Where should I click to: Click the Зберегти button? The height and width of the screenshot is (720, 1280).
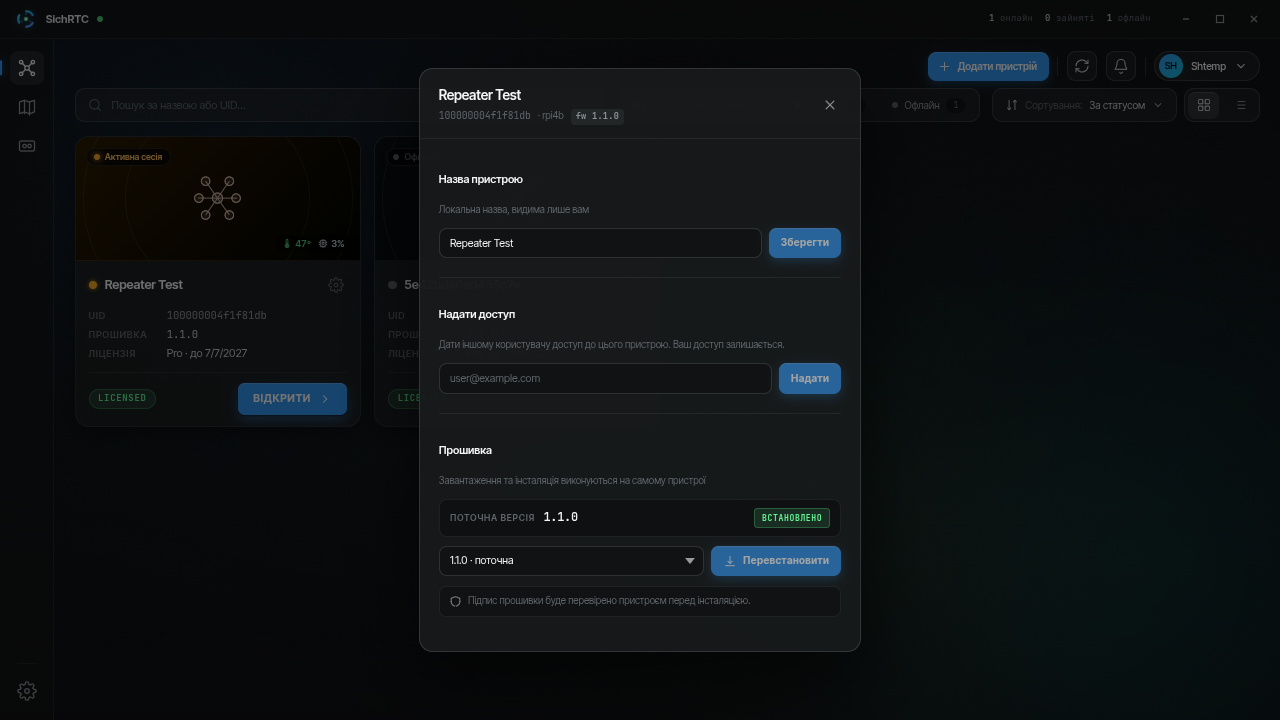[805, 243]
